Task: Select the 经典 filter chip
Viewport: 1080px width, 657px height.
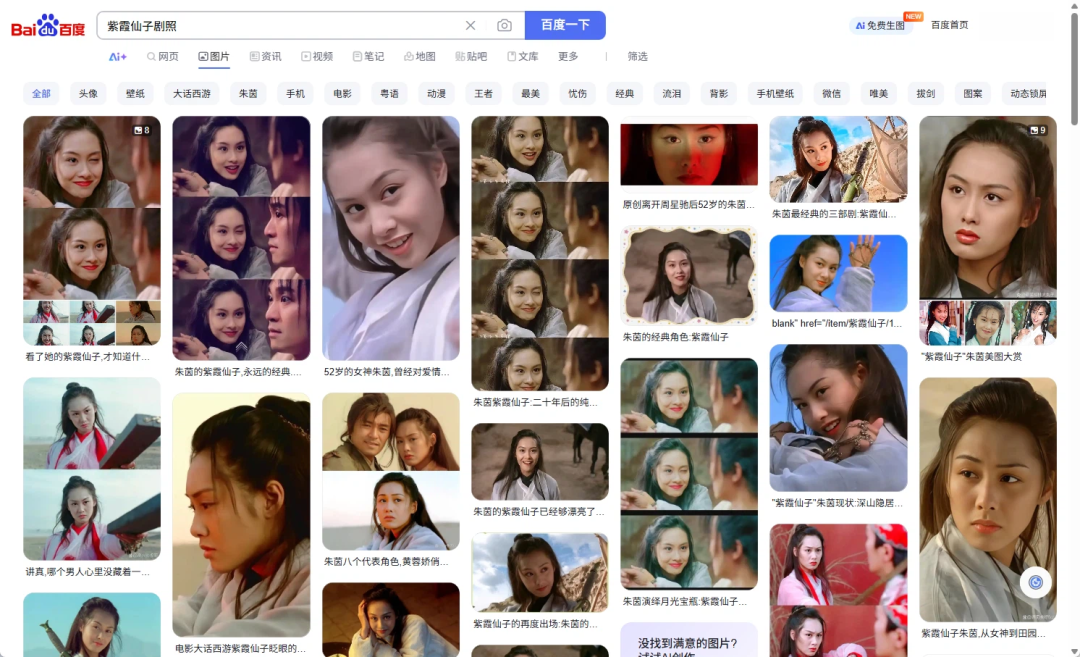Action: (x=625, y=94)
